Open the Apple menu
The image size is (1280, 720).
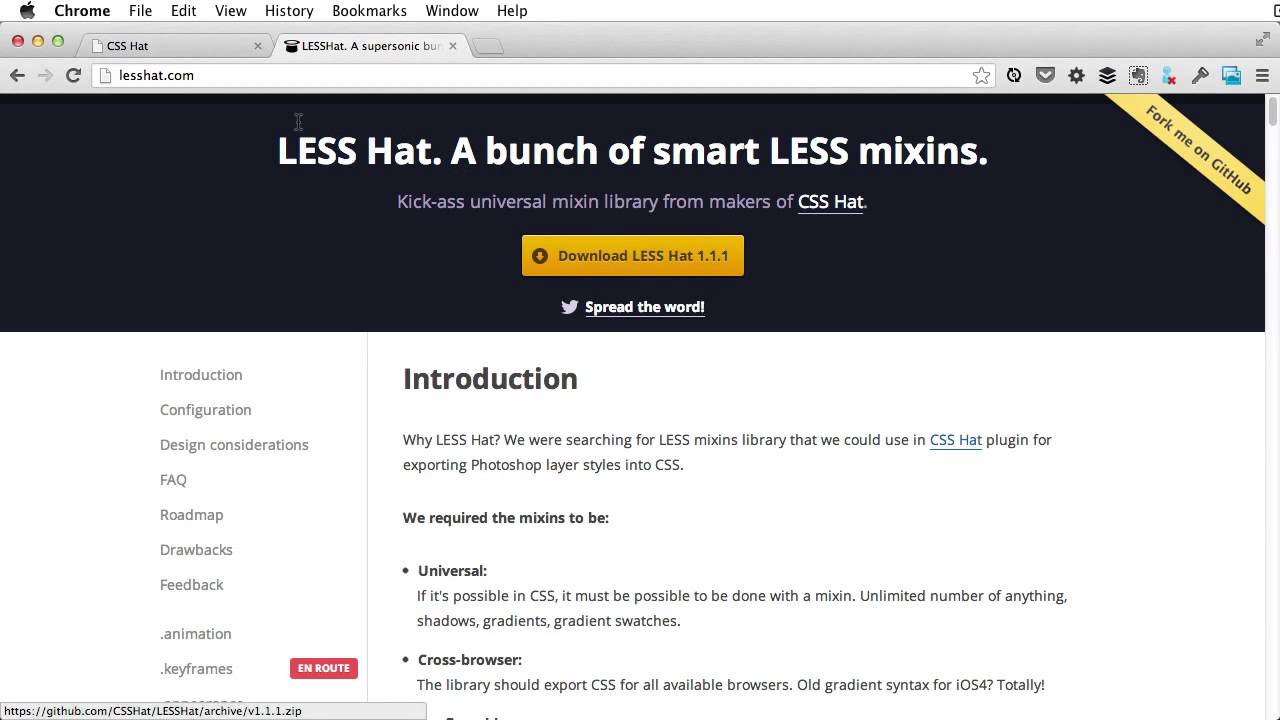point(27,11)
